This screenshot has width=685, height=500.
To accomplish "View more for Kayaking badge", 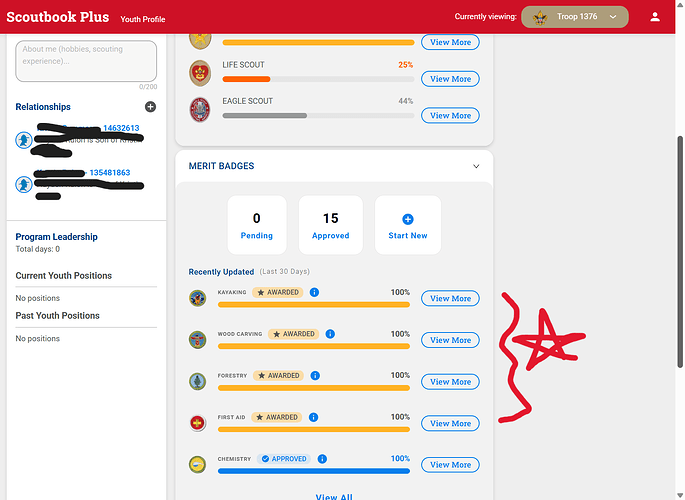I will point(450,298).
